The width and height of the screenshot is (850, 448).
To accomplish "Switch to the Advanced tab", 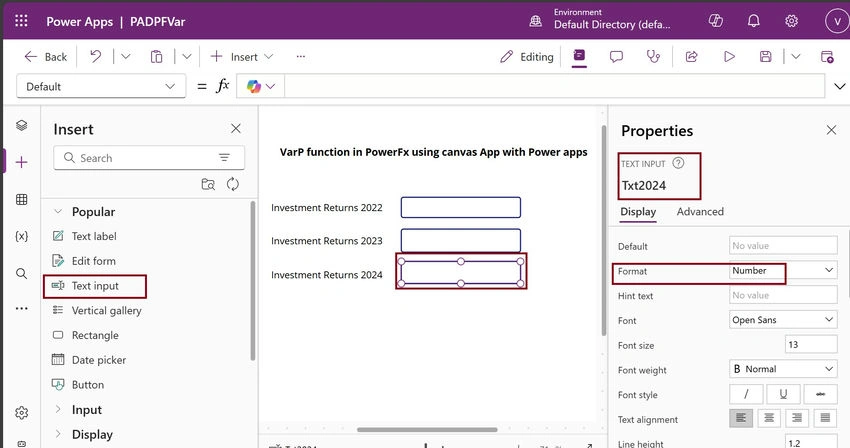I will tap(700, 212).
